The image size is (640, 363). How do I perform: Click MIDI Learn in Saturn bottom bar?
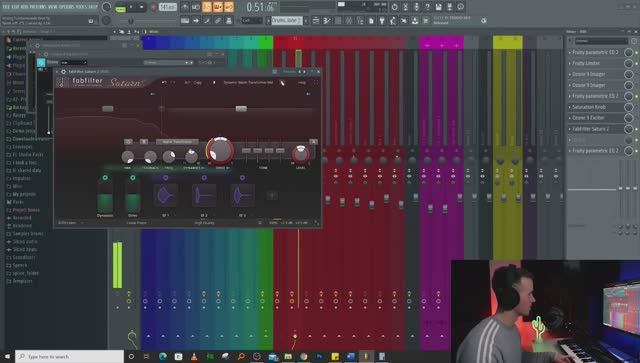click(67, 223)
